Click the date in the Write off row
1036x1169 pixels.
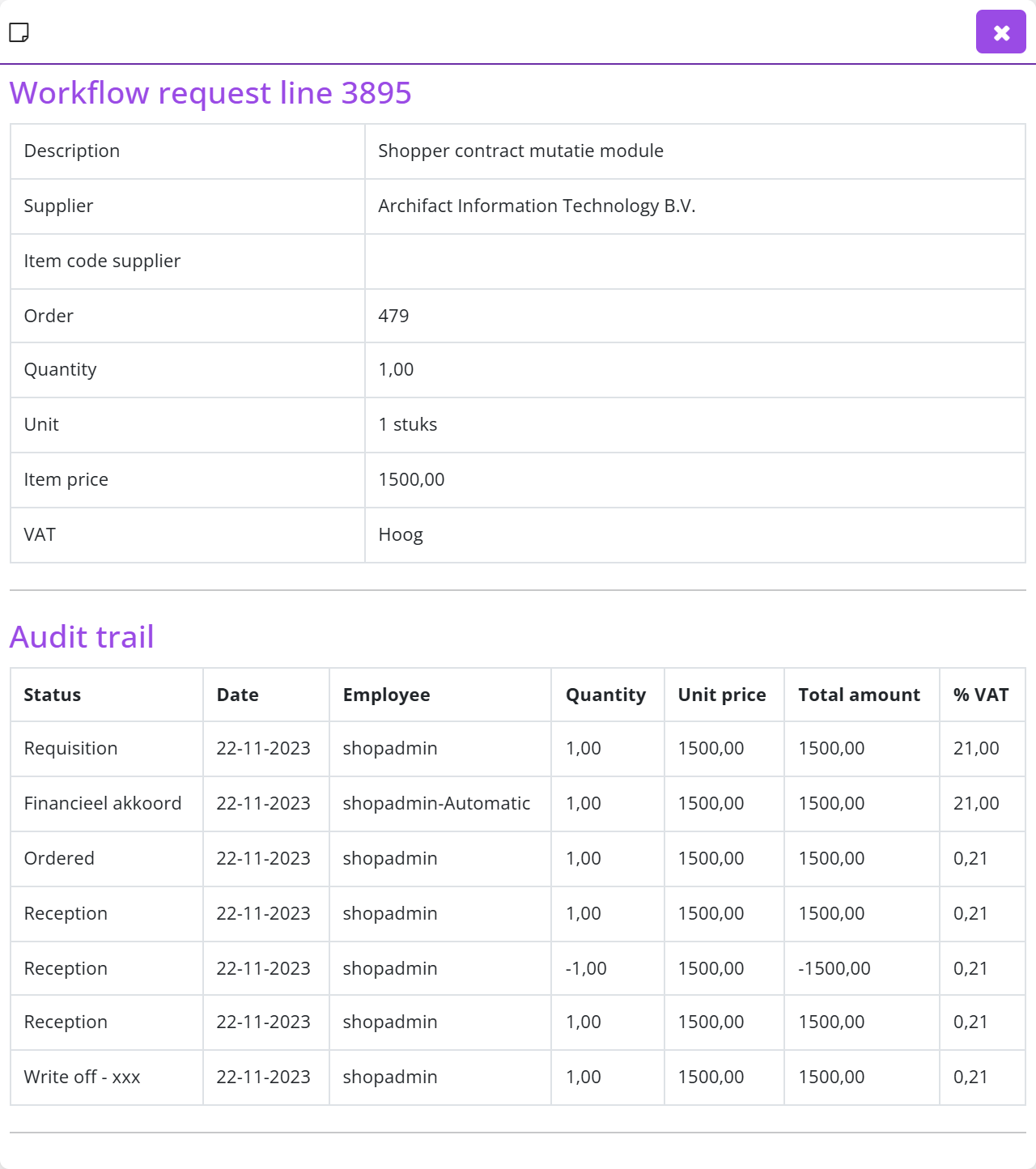(264, 1077)
